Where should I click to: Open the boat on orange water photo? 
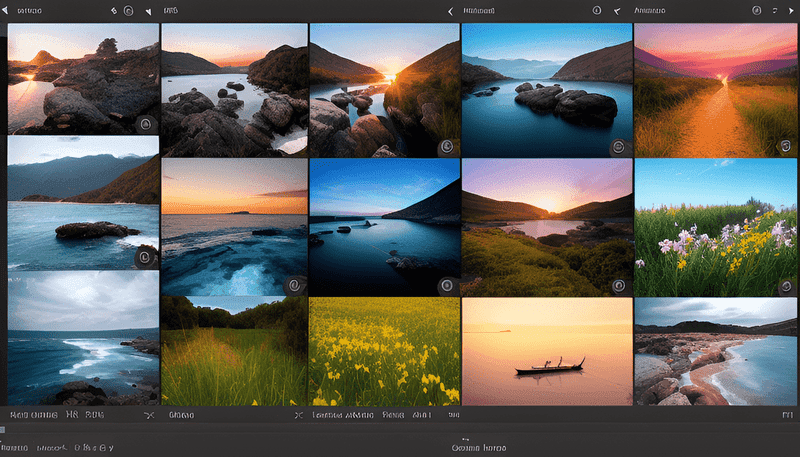(547, 351)
